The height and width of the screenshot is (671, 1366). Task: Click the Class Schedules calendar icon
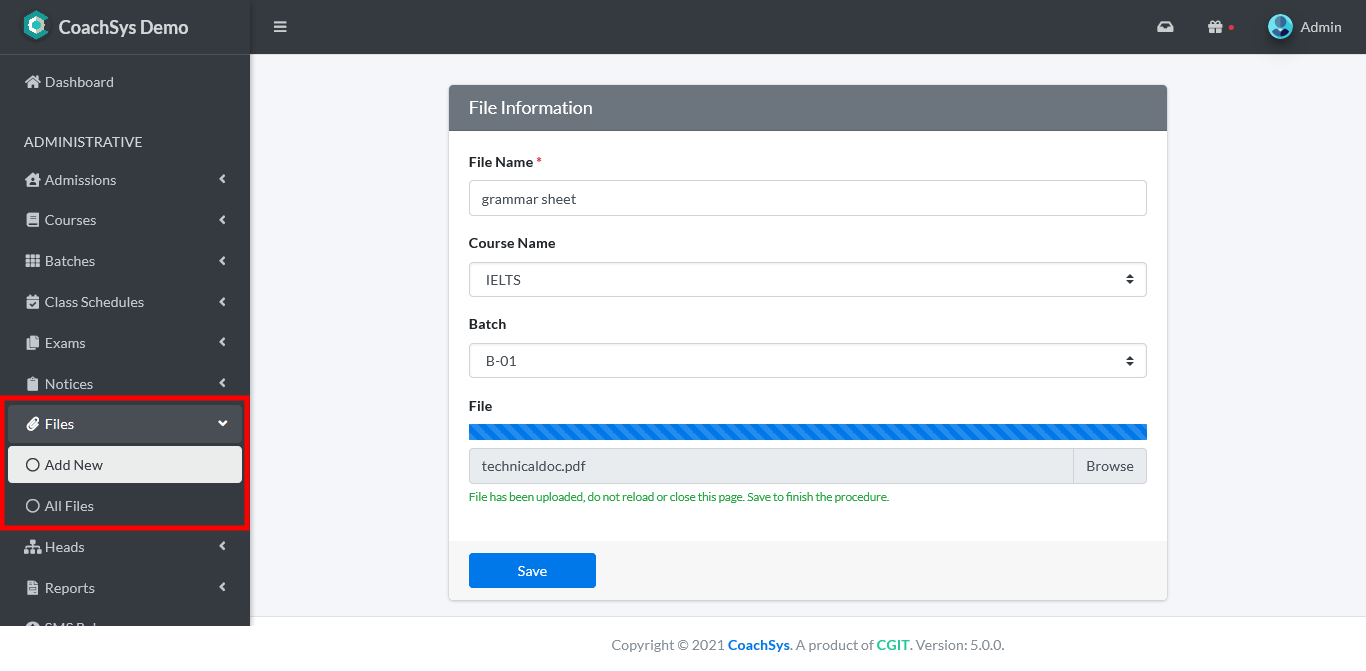click(x=33, y=302)
